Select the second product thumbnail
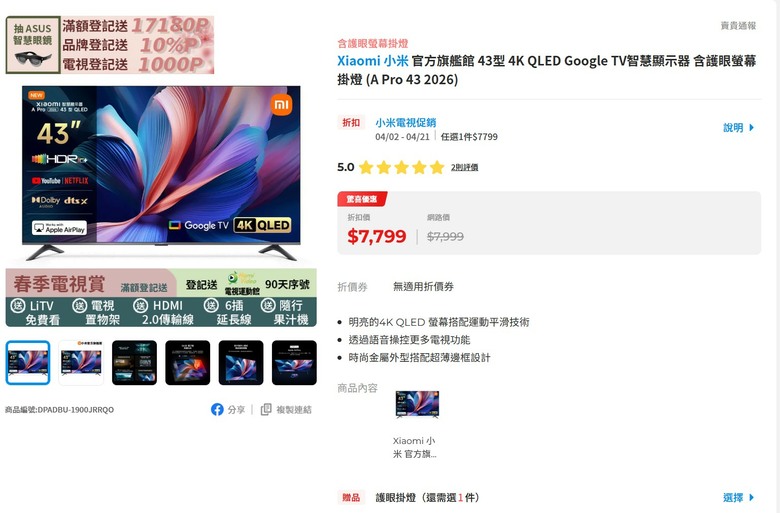The height and width of the screenshot is (513, 780). (x=81, y=362)
